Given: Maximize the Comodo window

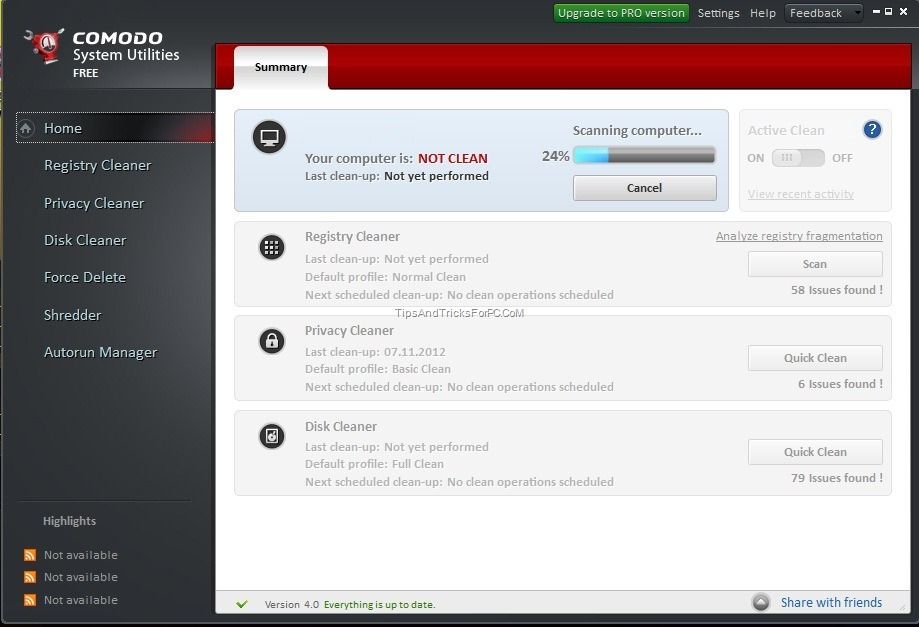Looking at the screenshot, I should tap(889, 11).
